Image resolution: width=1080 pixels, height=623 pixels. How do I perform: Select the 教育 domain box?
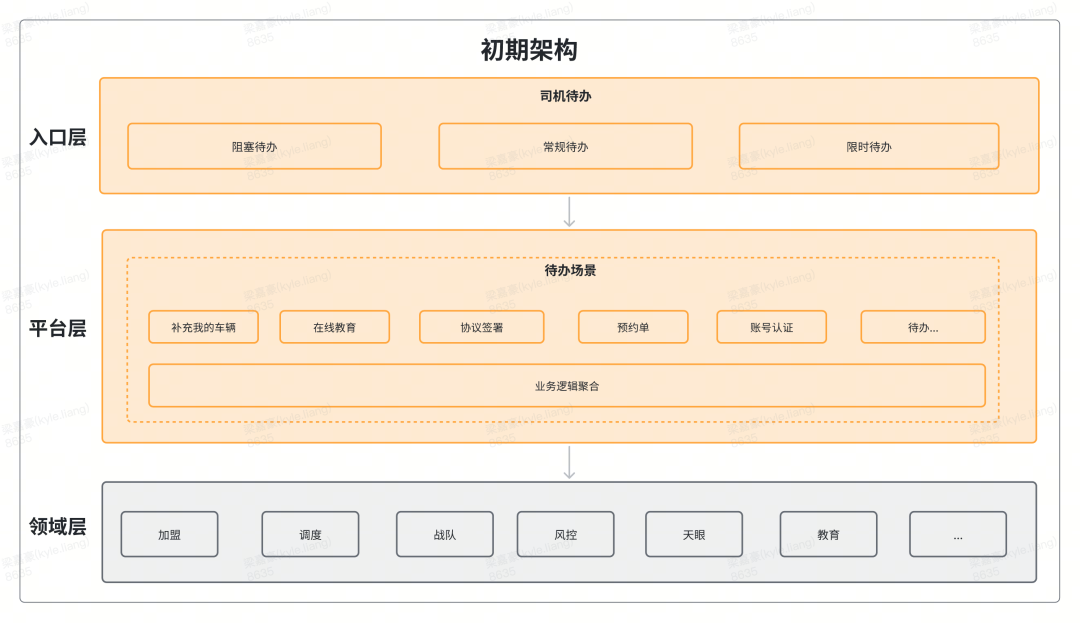click(829, 534)
